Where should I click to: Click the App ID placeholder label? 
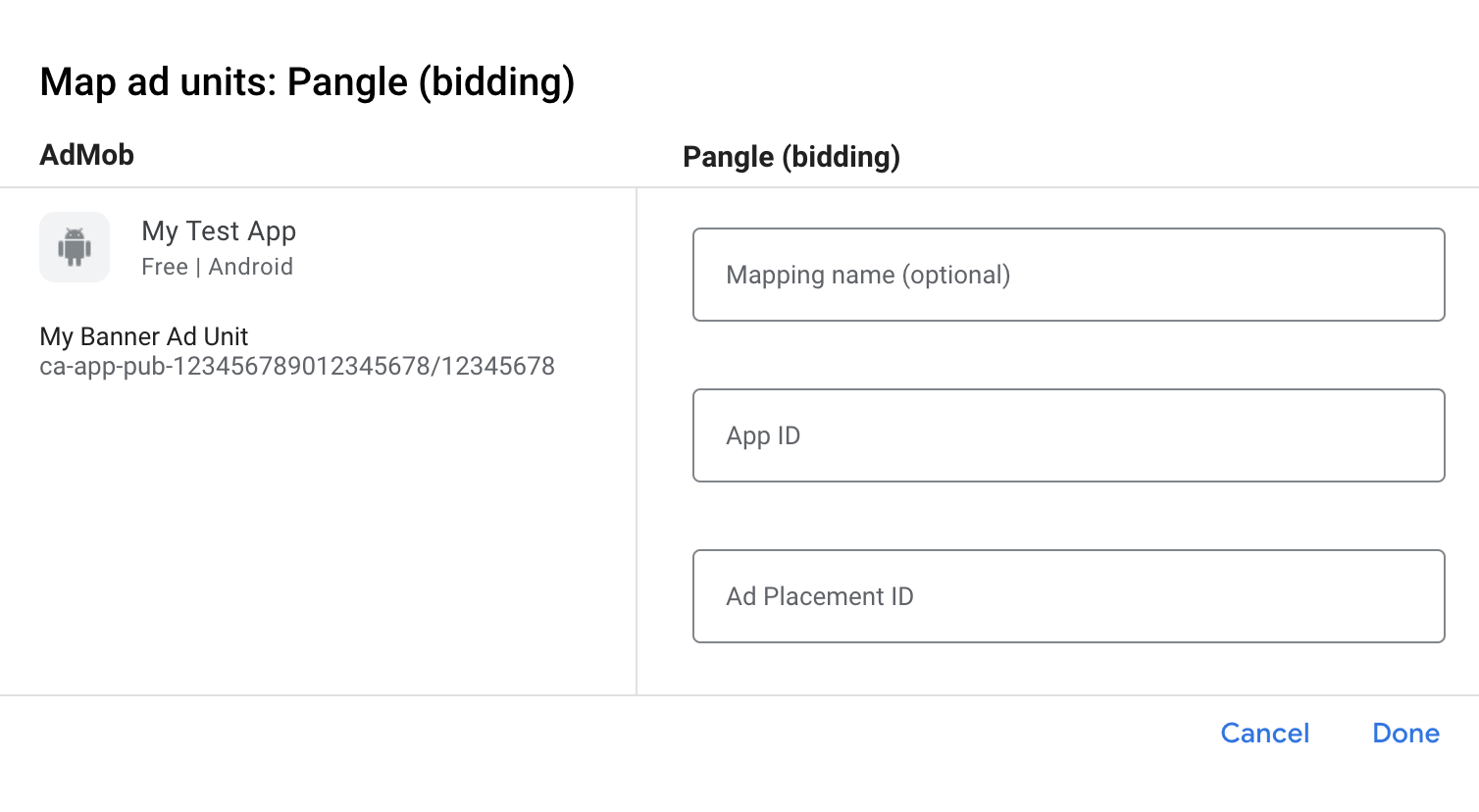pos(763,435)
